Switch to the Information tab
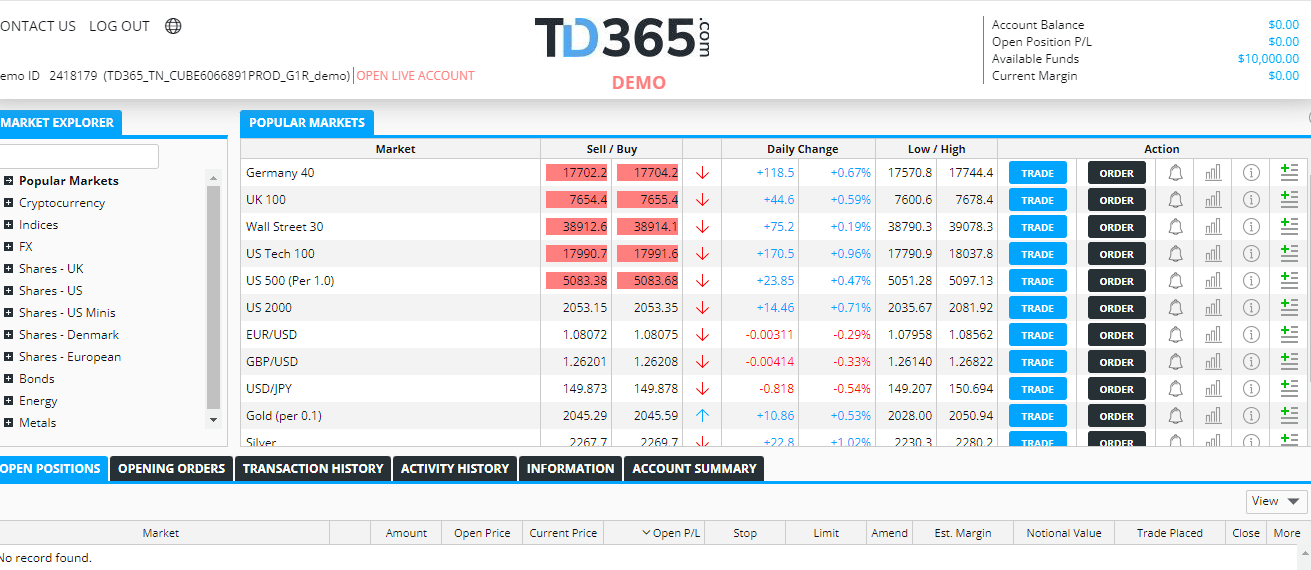 pos(570,468)
